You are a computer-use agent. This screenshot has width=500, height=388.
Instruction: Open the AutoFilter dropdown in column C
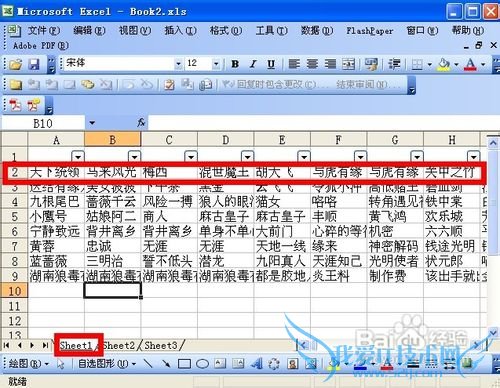[x=191, y=156]
